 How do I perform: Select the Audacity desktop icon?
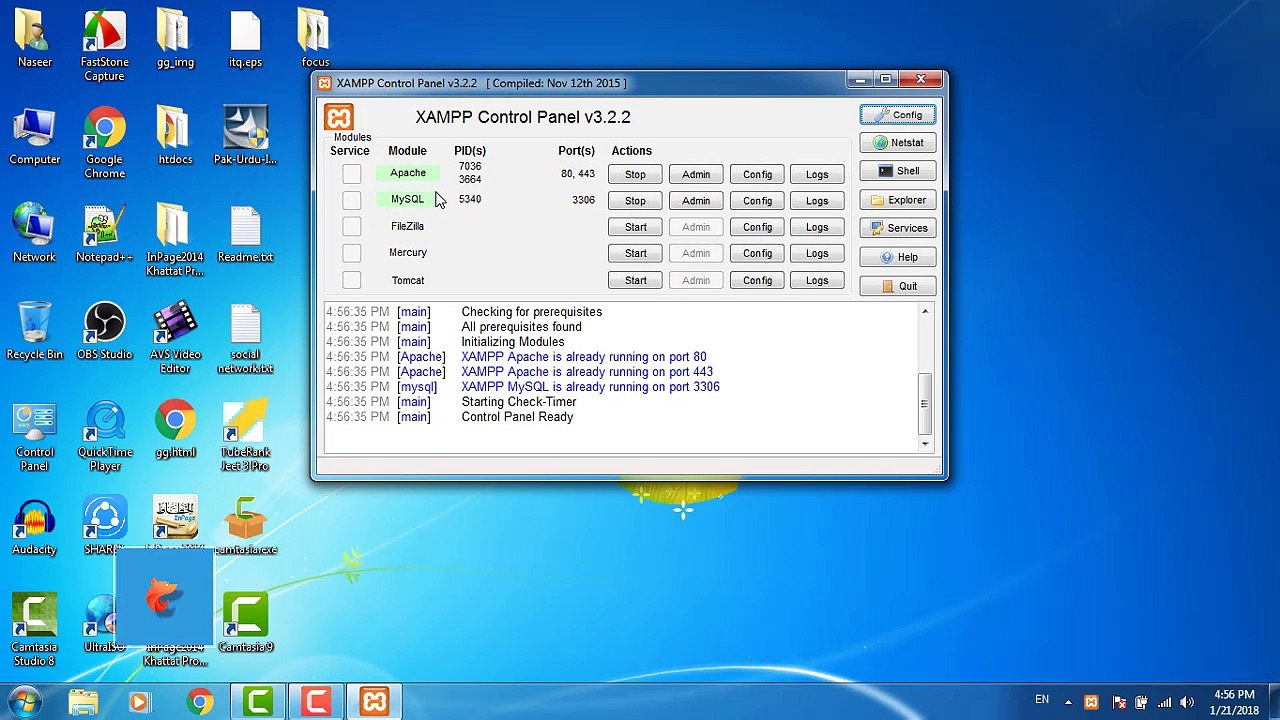pos(35,528)
